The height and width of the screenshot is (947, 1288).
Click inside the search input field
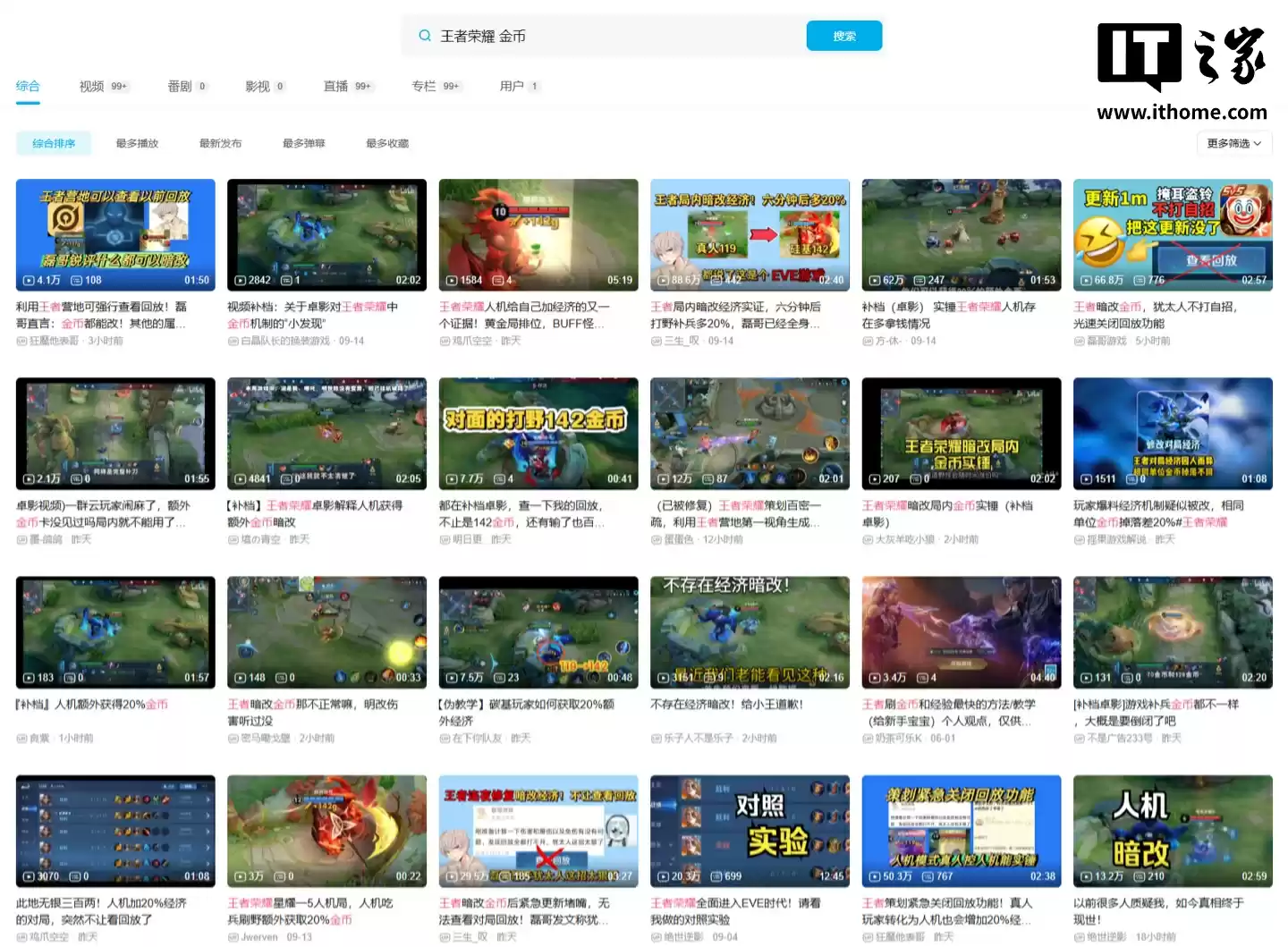581,36
